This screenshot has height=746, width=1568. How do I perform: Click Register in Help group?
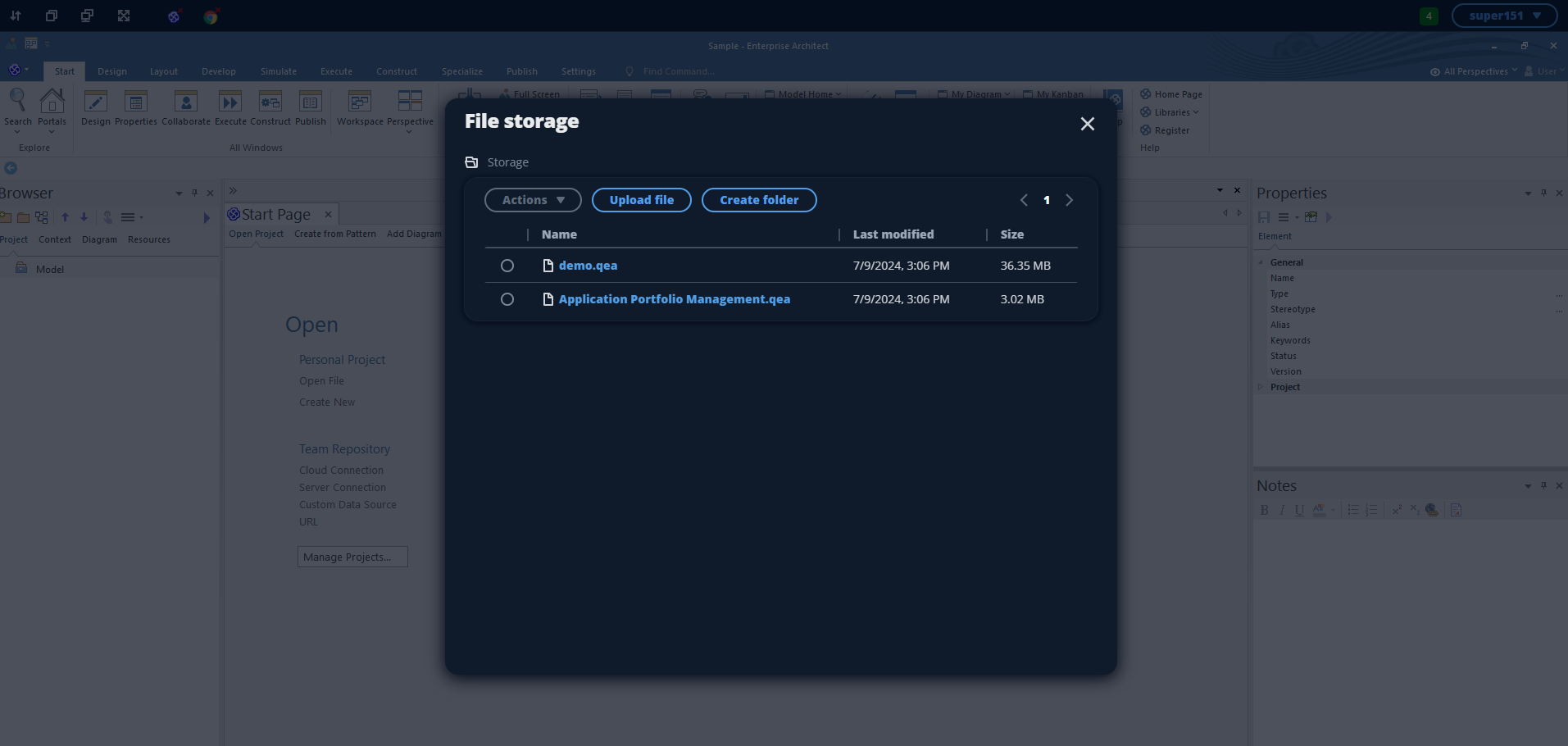tap(1165, 130)
